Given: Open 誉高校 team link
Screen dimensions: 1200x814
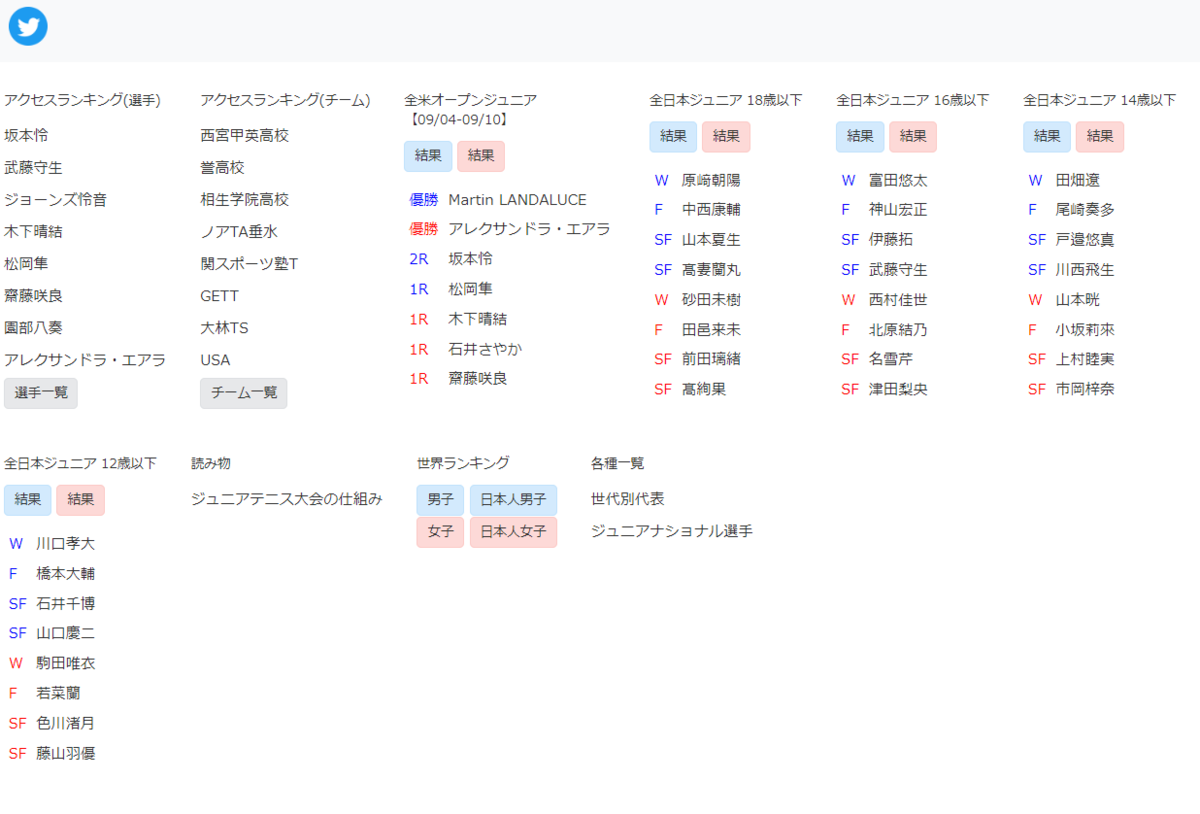Looking at the screenshot, I should tap(222, 168).
